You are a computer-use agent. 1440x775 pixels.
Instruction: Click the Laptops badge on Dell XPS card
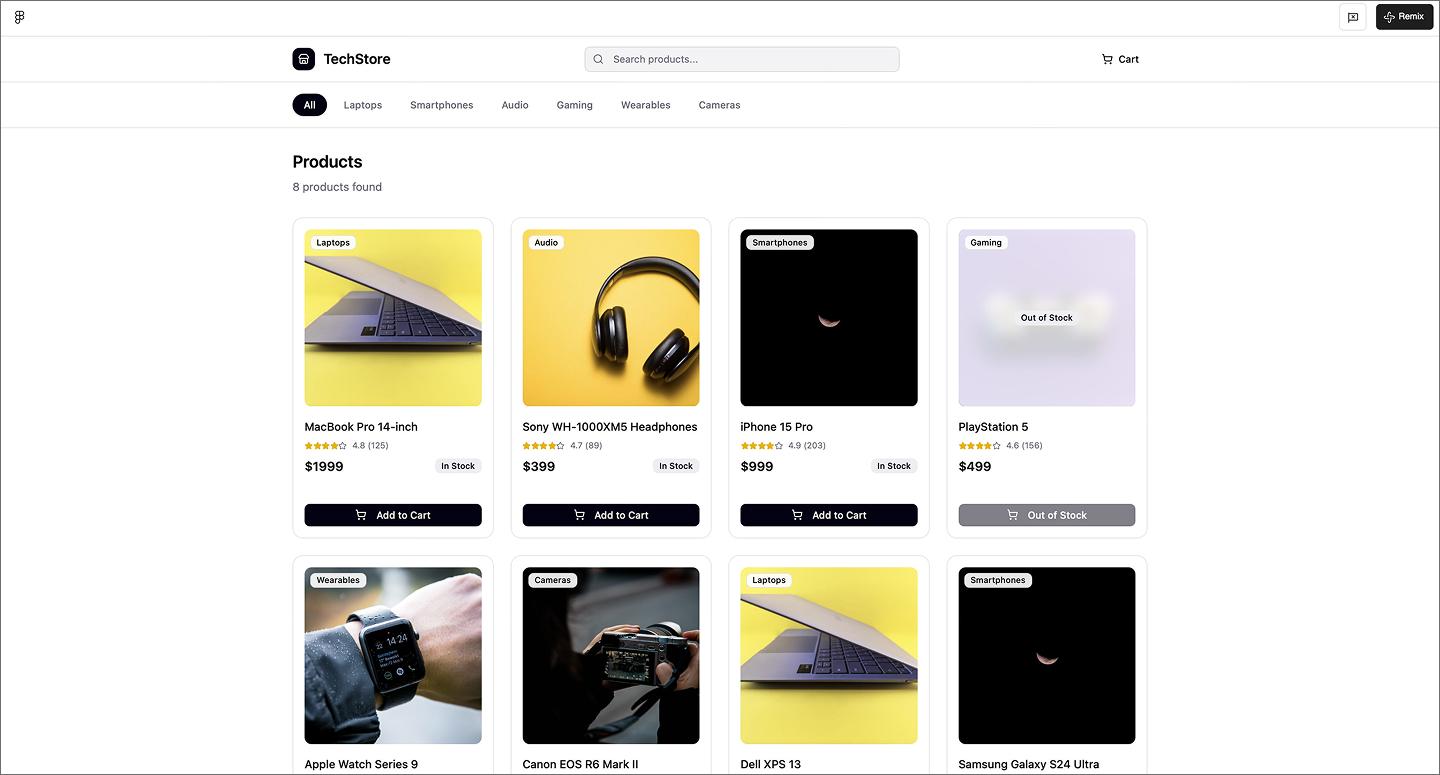[x=769, y=581]
